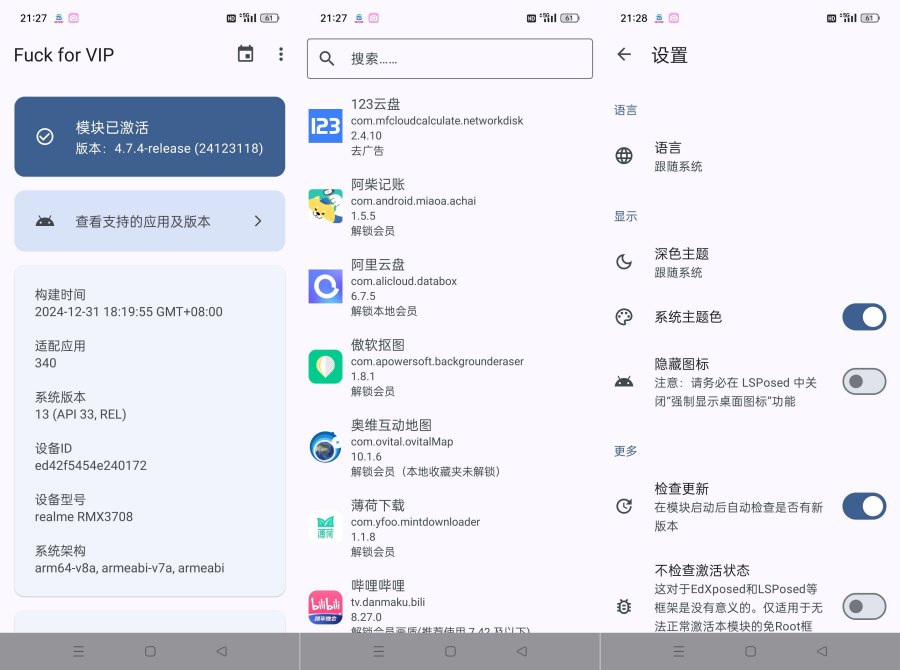
Task: Tap package name tv.danmaku.bili
Action: pyautogui.click(x=388, y=602)
